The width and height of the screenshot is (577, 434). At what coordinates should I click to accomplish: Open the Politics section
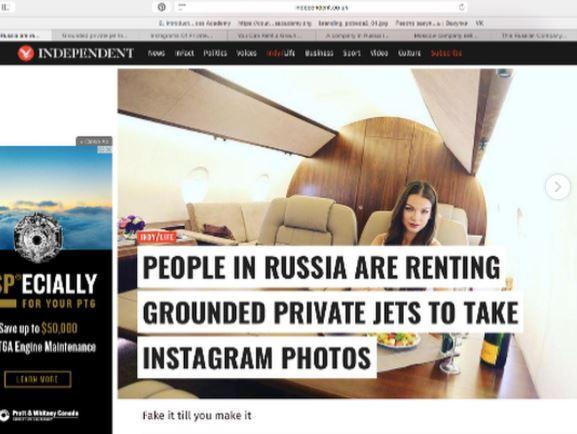(x=215, y=53)
